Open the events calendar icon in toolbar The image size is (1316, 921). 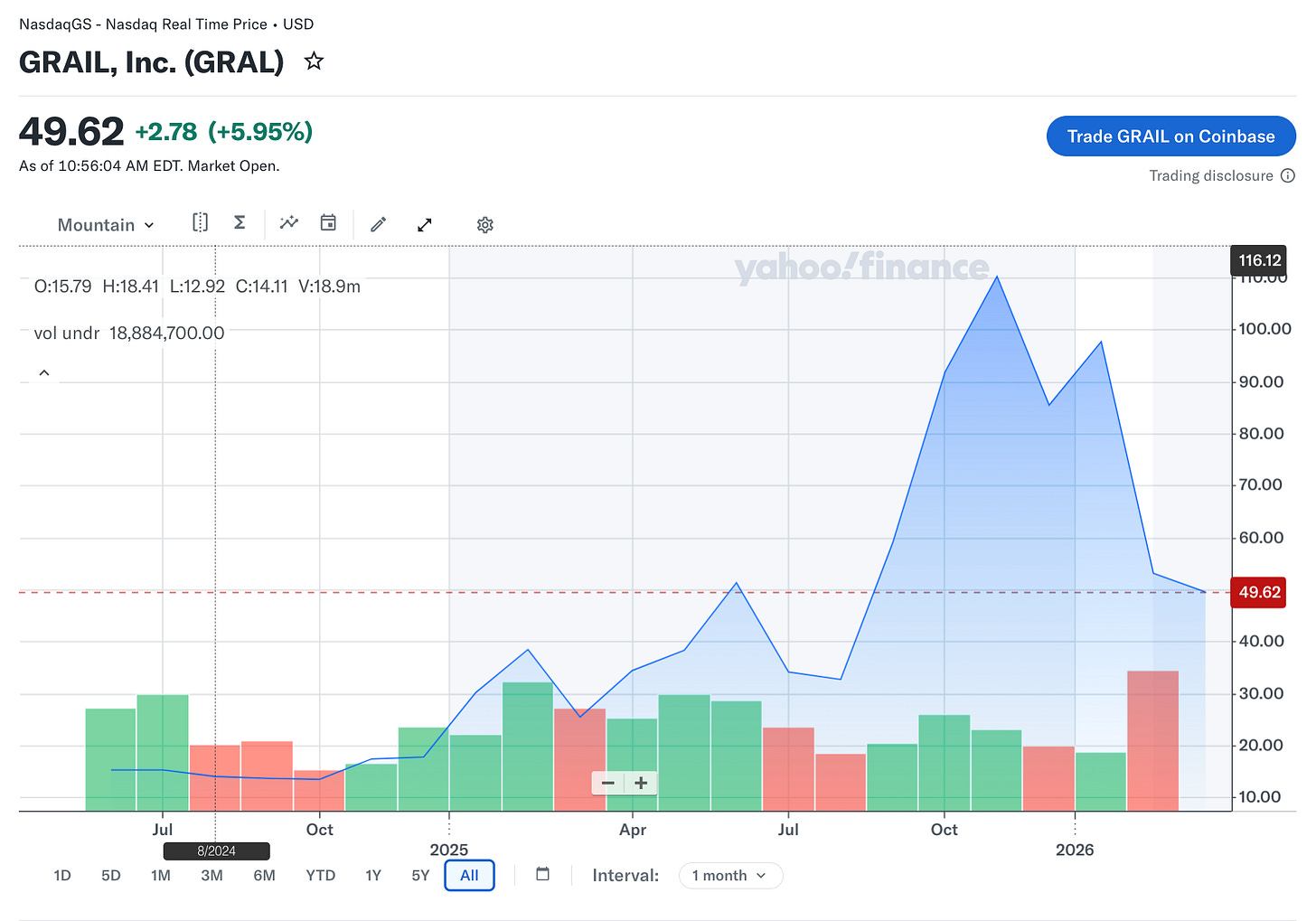tap(328, 222)
